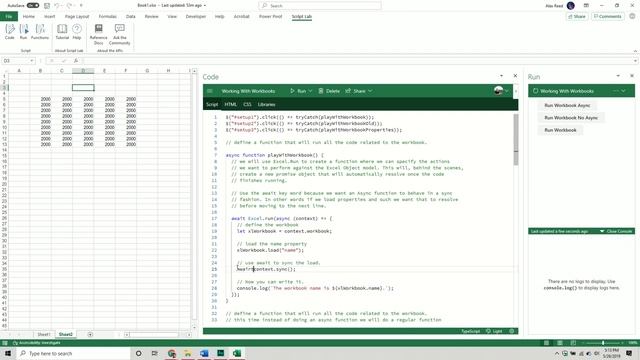Click the Windows taskbar search box
Image resolution: width=640 pixels, height=360 pixels.
(73, 353)
